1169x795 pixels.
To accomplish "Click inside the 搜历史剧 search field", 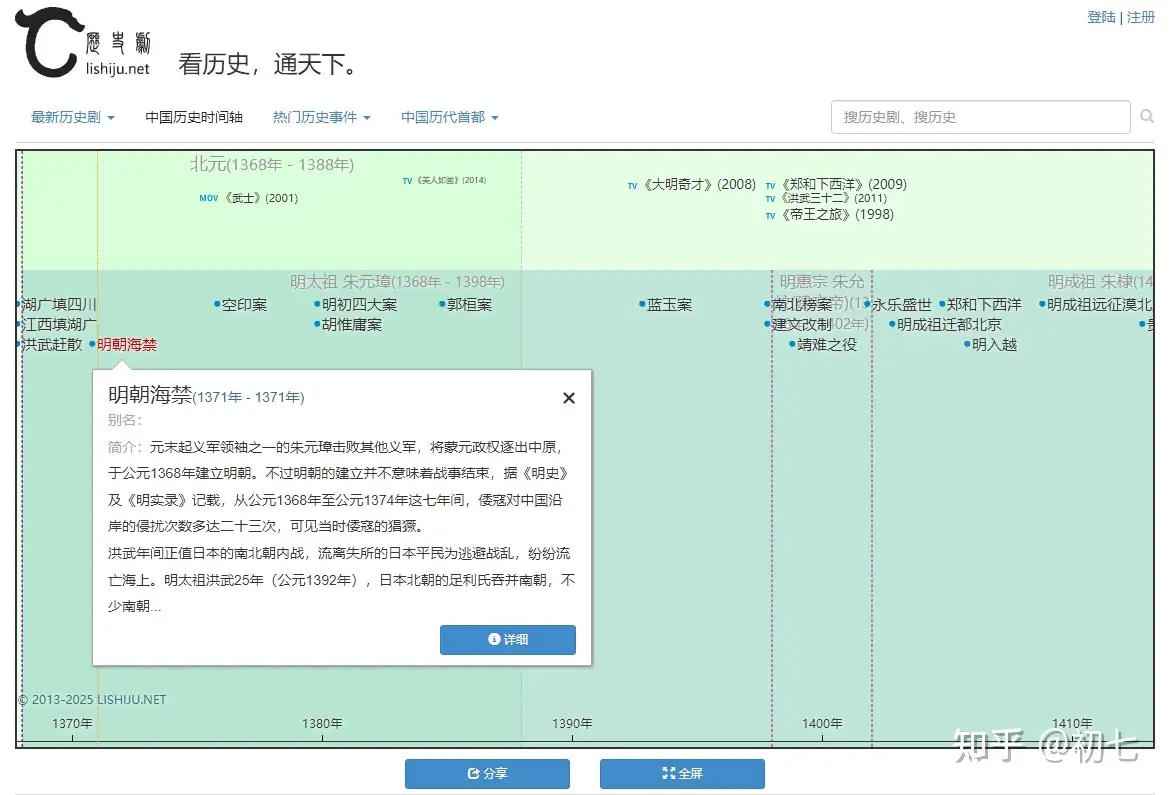I will click(x=980, y=117).
